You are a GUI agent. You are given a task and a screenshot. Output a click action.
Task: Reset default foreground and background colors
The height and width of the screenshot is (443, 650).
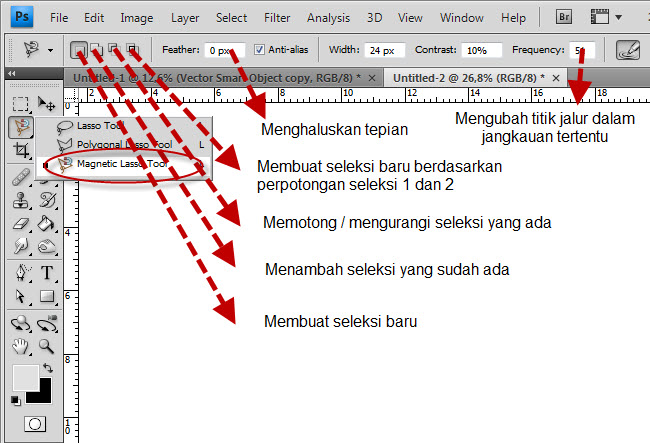15,400
